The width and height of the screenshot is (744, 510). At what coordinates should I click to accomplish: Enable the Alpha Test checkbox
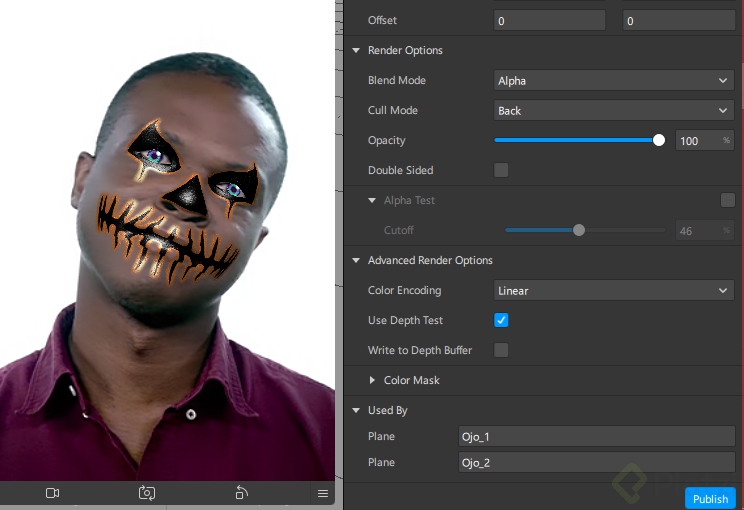point(727,200)
